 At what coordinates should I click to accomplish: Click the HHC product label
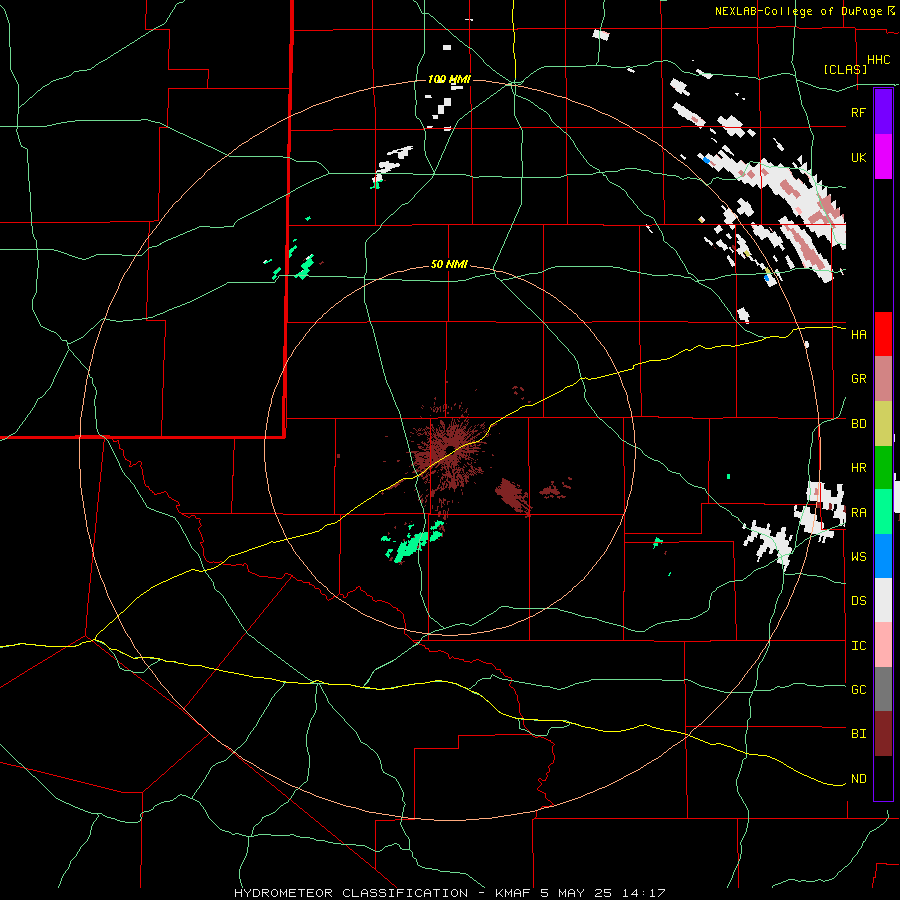pyautogui.click(x=879, y=60)
